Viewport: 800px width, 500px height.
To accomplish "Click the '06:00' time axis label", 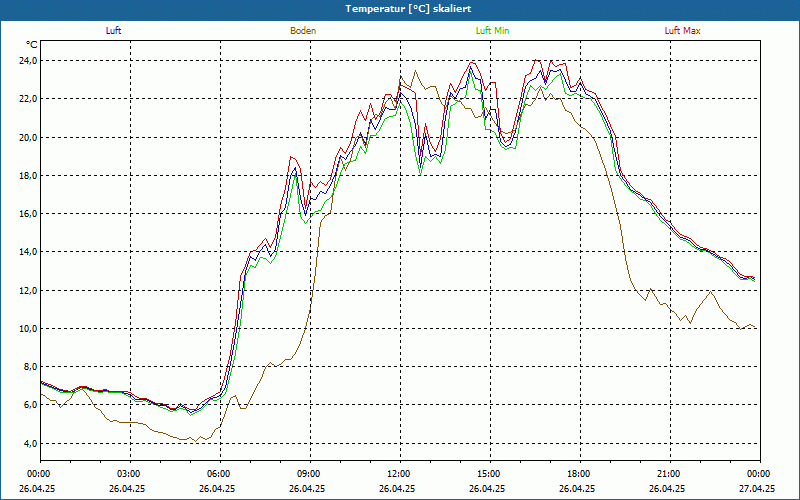I will (x=220, y=474).
